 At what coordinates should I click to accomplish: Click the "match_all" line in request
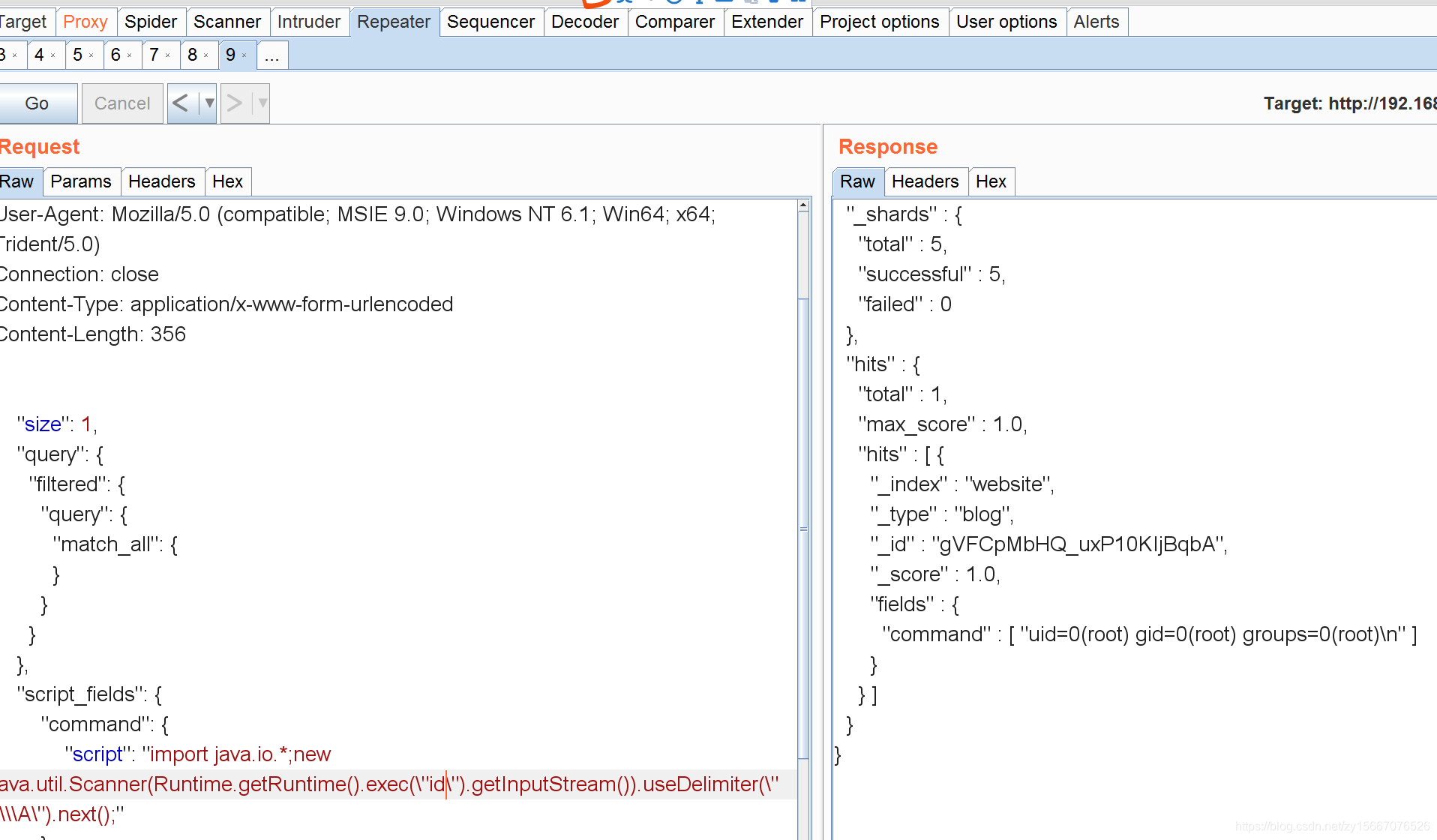coord(115,544)
